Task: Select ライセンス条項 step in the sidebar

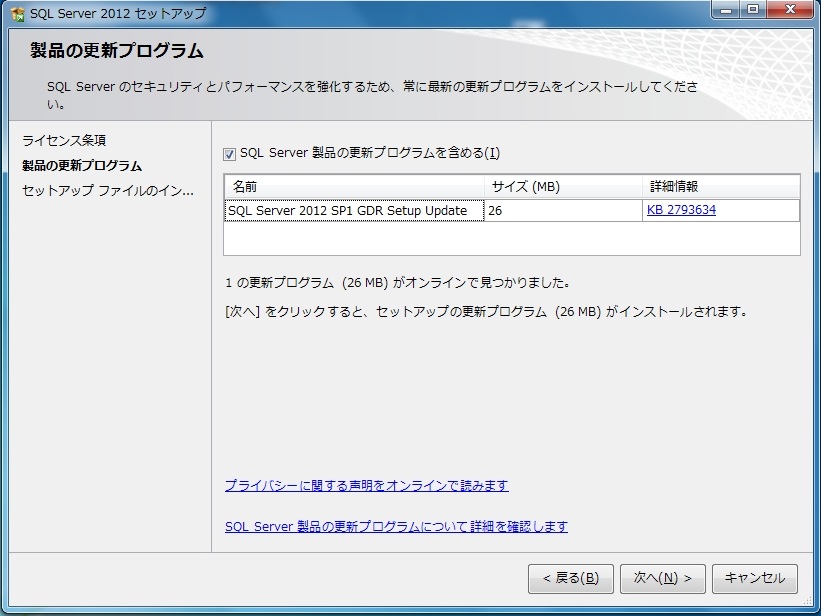Action: coord(64,140)
